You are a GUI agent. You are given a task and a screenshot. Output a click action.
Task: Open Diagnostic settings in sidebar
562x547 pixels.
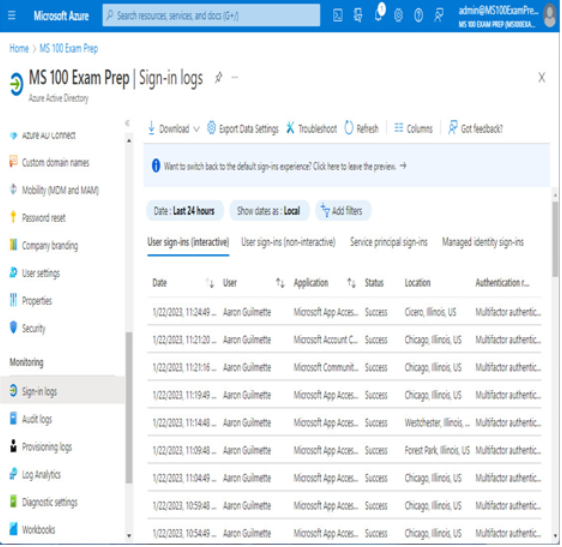tap(49, 502)
